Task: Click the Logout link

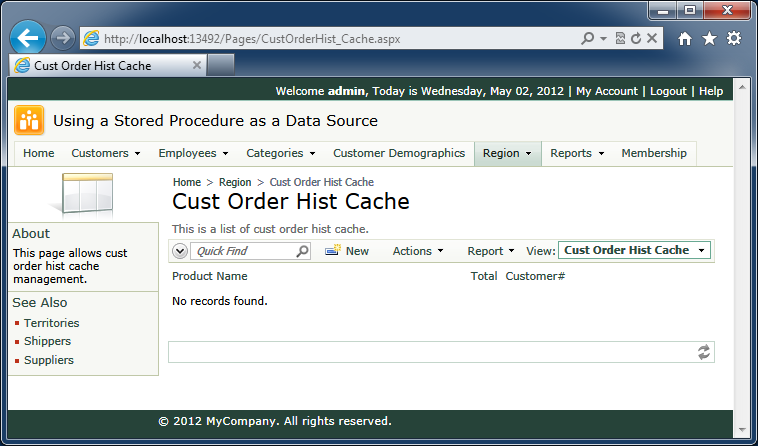Action: click(x=668, y=91)
